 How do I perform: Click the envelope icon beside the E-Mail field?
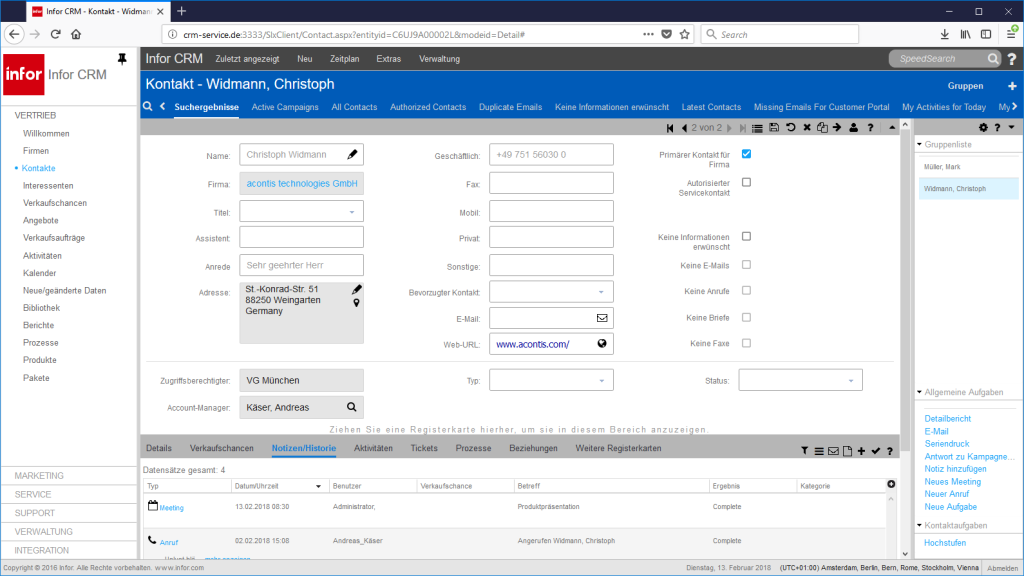tap(600, 317)
